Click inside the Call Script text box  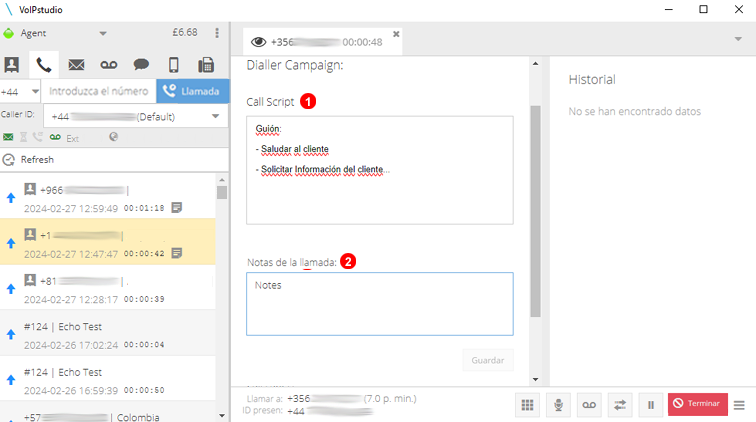click(x=379, y=170)
